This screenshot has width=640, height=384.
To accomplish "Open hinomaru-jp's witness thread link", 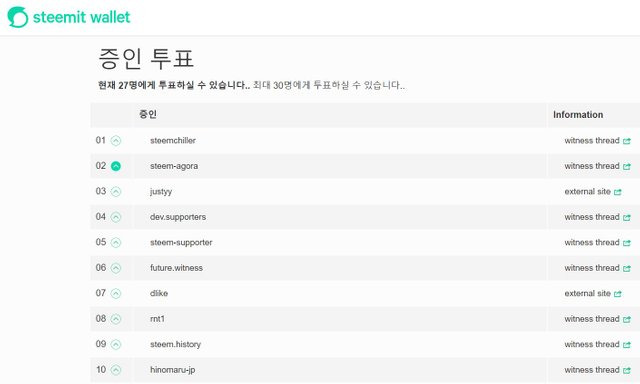I will pyautogui.click(x=597, y=370).
